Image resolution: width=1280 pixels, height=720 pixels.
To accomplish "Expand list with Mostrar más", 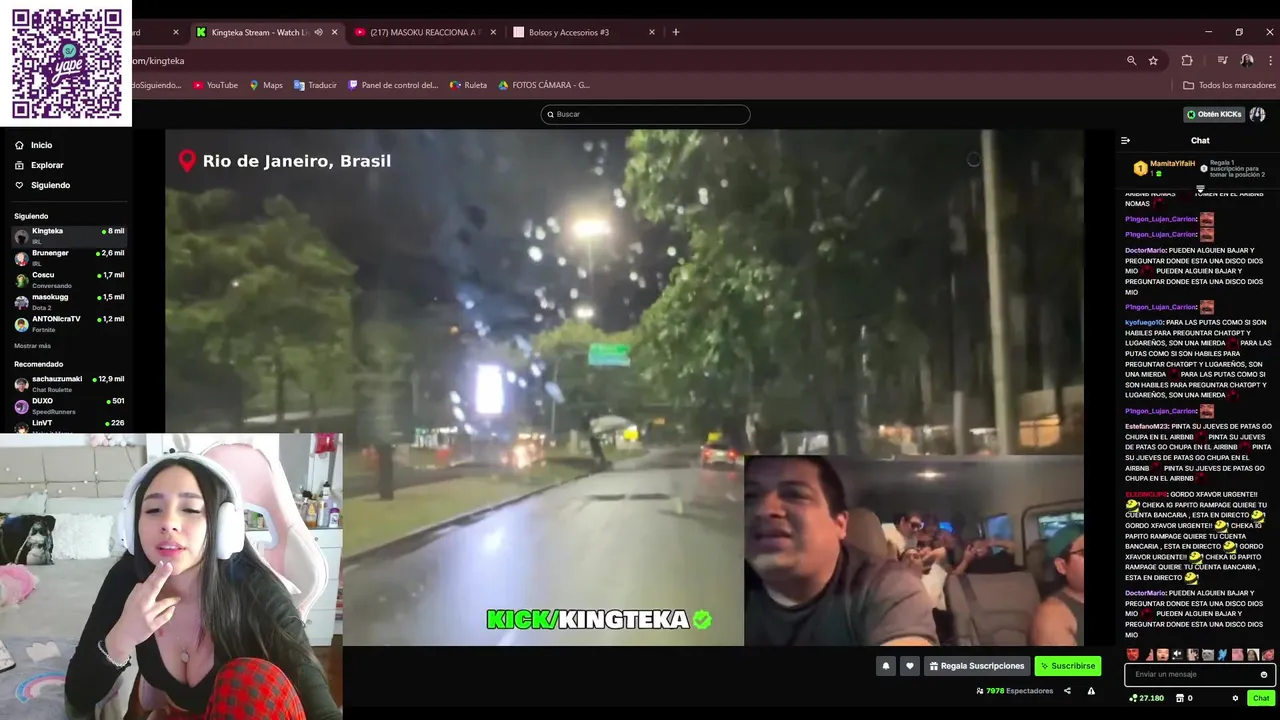I will coord(32,346).
